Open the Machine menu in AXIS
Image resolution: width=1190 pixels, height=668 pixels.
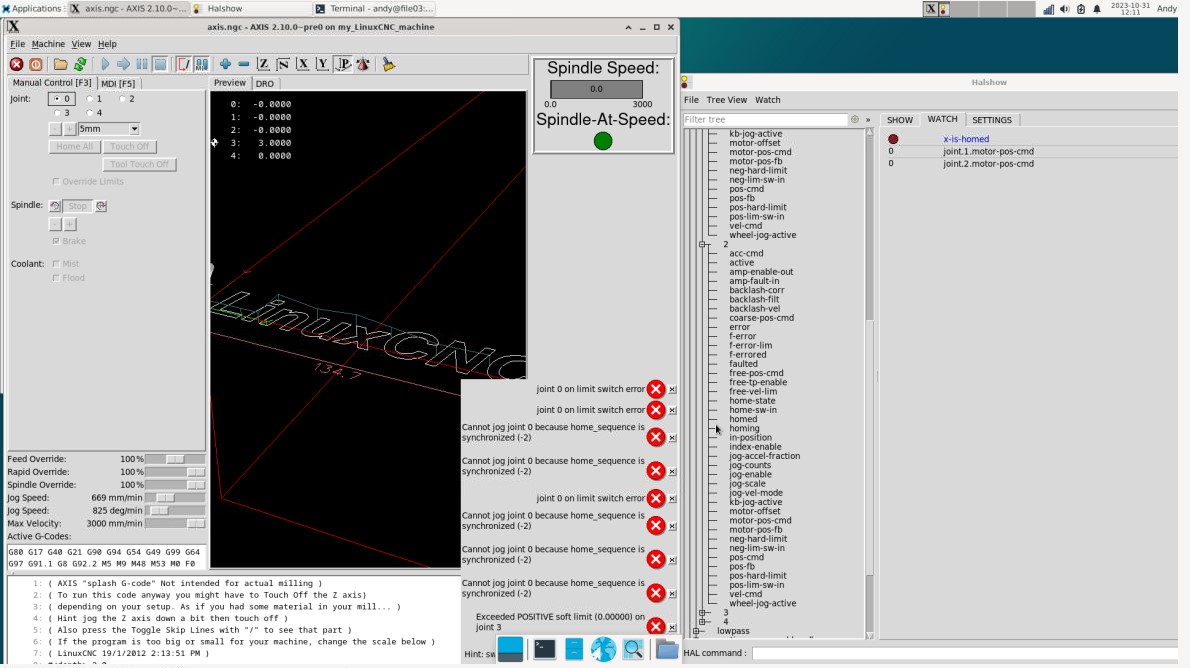pyautogui.click(x=48, y=44)
